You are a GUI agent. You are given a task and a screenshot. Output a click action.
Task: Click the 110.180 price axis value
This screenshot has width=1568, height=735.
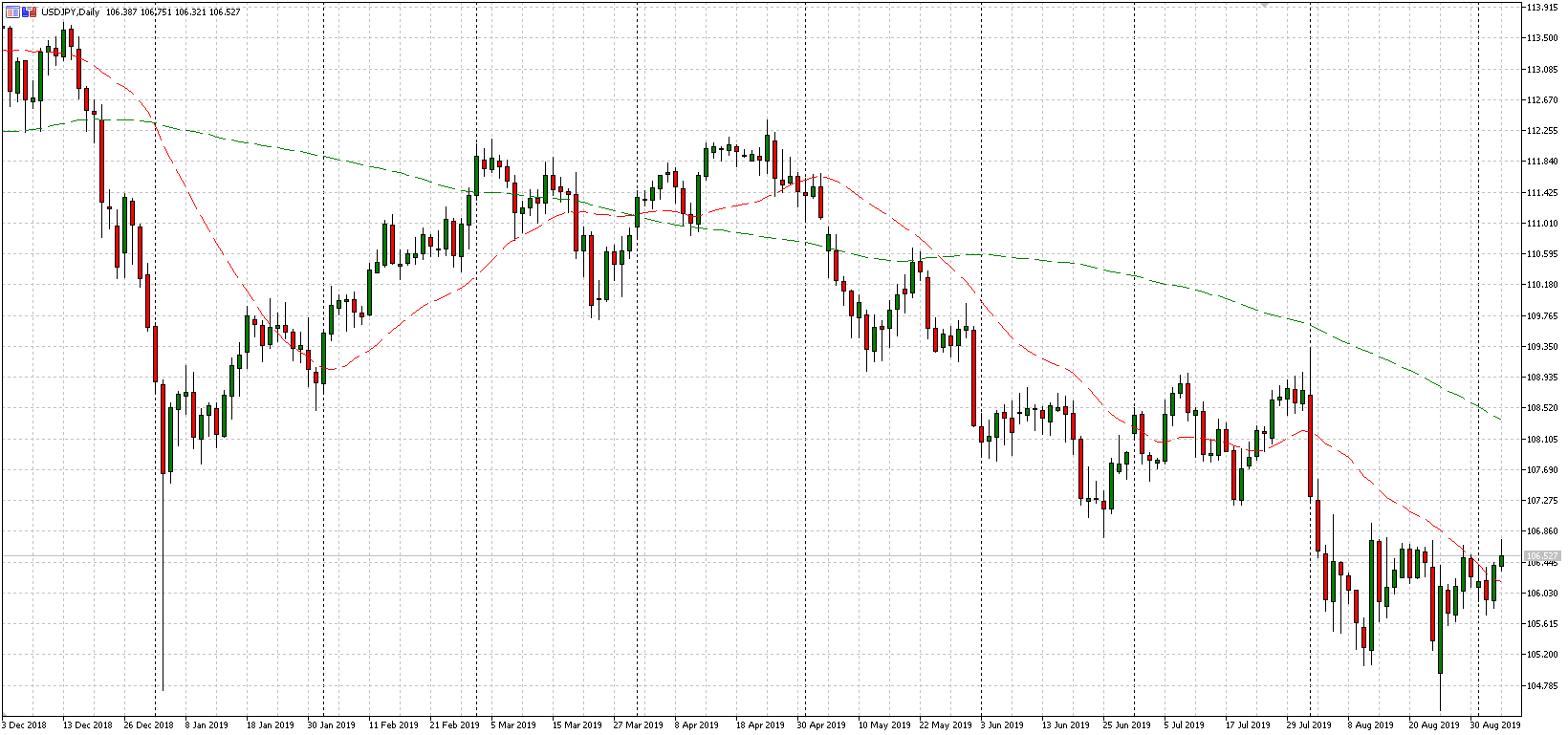(x=1542, y=285)
